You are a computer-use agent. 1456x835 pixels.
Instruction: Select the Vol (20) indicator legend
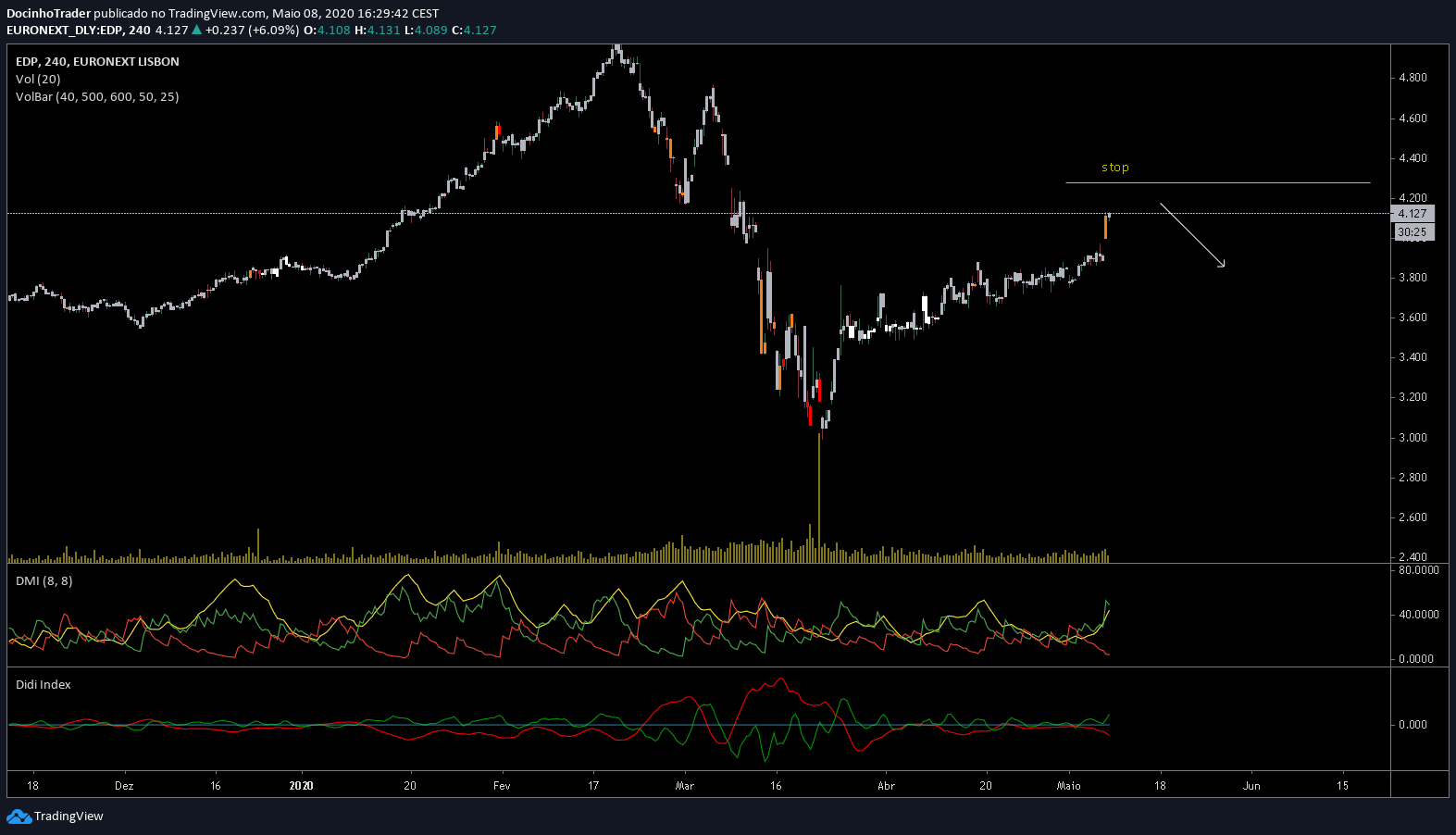point(38,79)
